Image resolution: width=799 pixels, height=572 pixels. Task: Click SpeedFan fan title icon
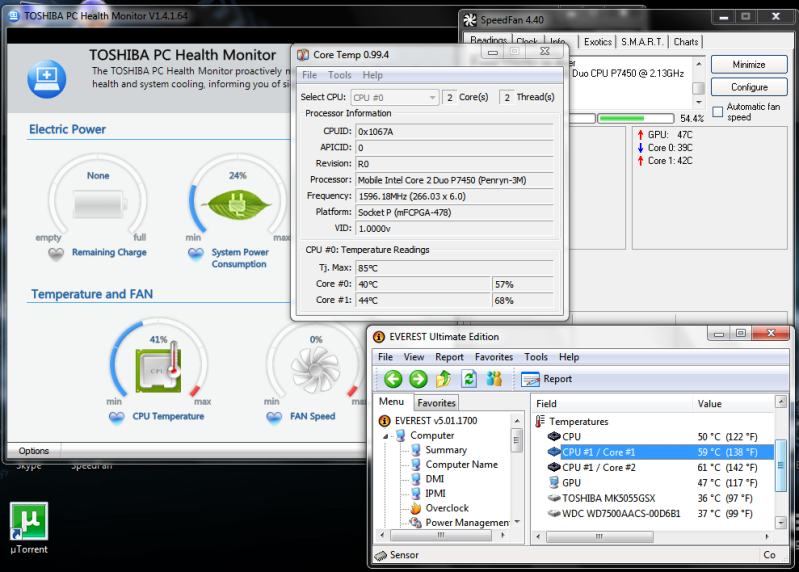click(x=470, y=20)
